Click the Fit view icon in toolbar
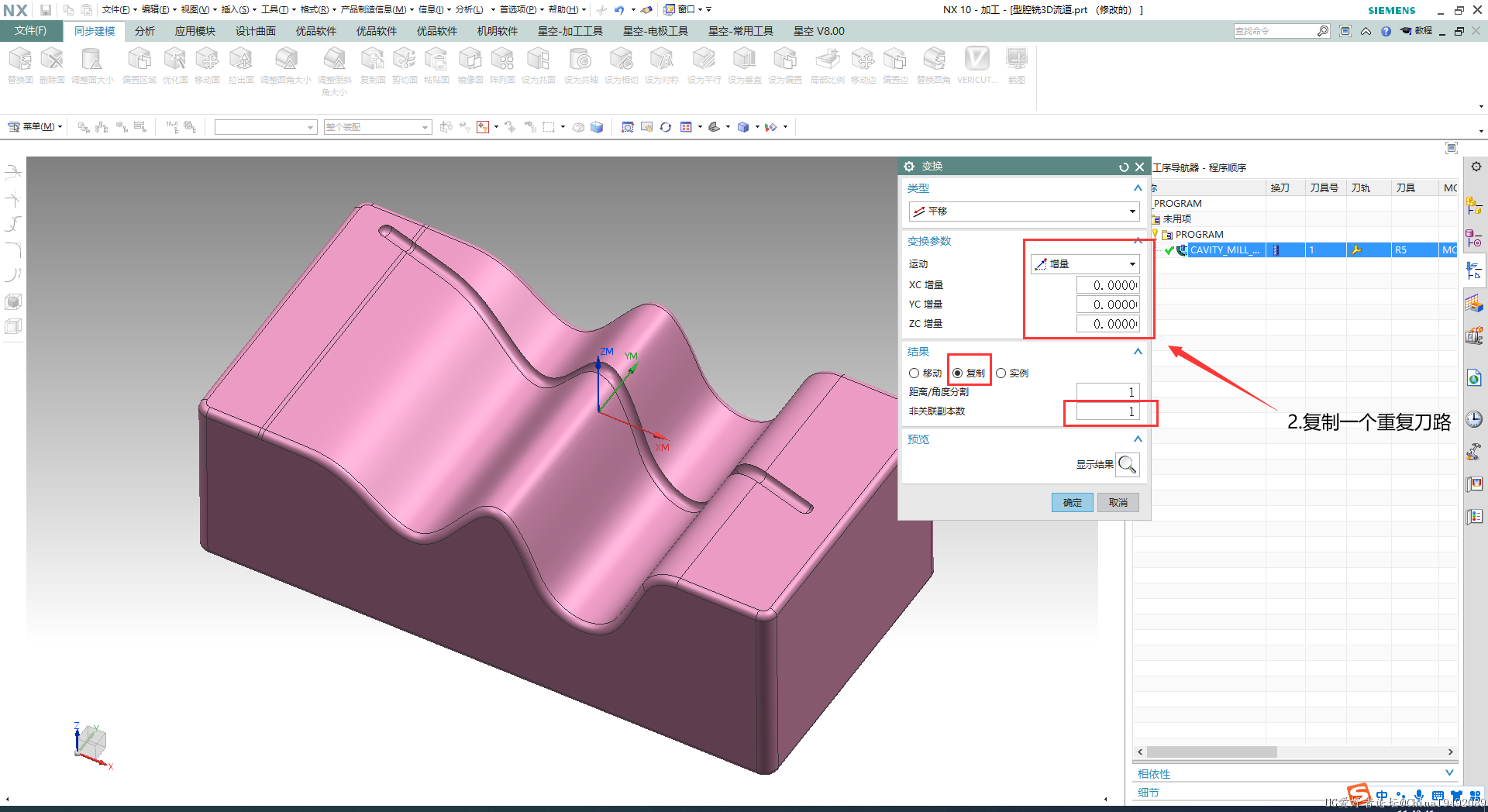The height and width of the screenshot is (812, 1488). [x=628, y=127]
